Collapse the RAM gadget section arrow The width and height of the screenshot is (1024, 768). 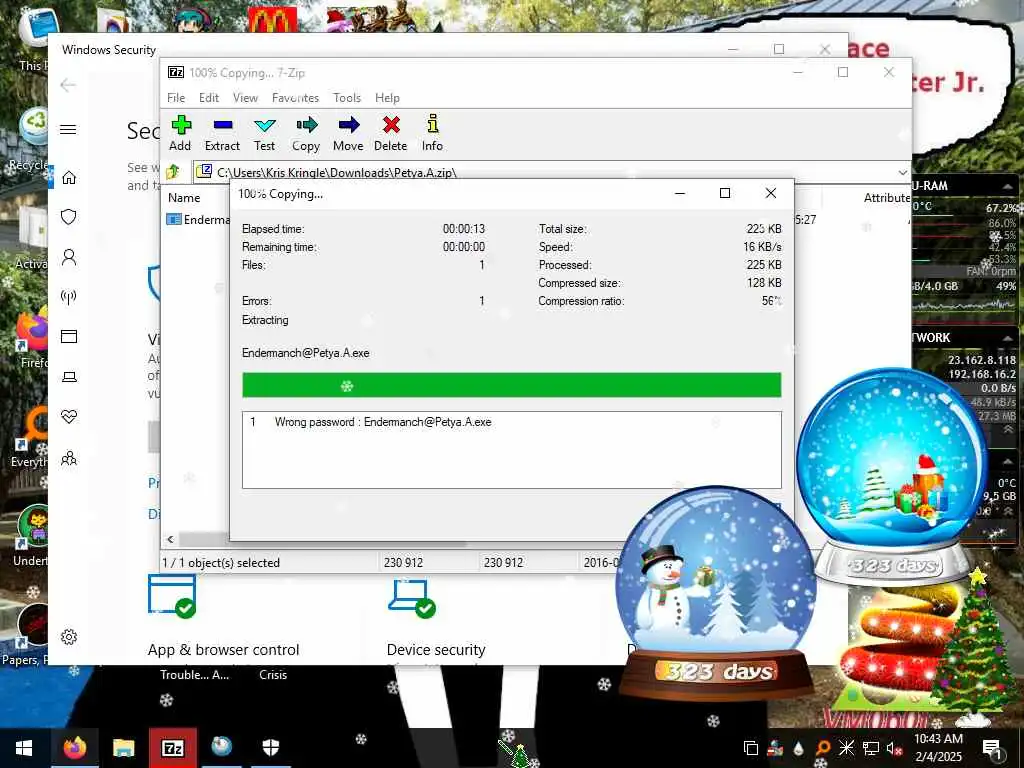pos(1008,187)
